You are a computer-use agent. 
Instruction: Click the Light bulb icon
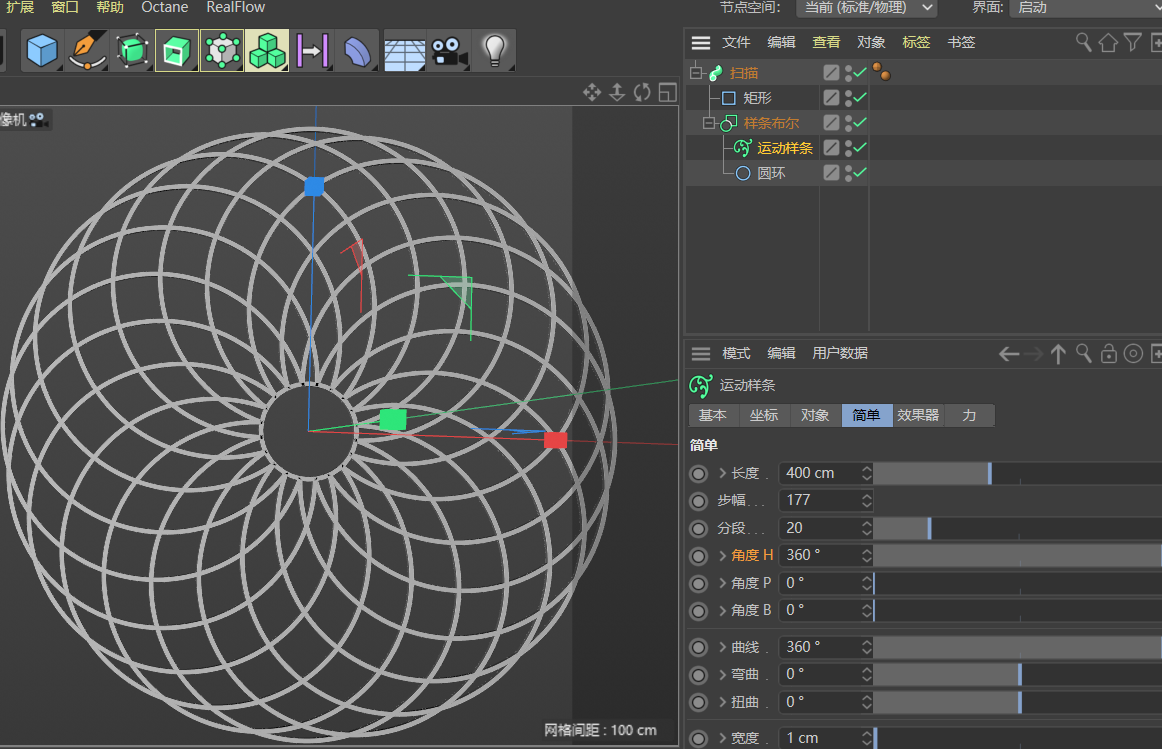(493, 50)
